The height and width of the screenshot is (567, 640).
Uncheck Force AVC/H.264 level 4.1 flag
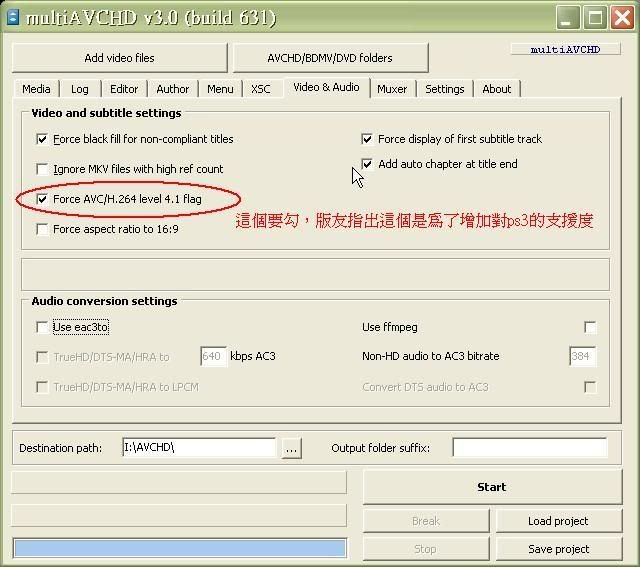[42, 199]
